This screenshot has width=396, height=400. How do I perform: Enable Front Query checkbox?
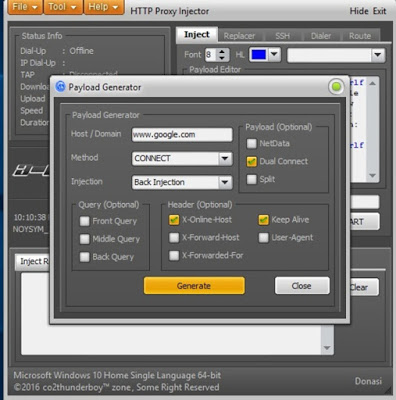85,221
